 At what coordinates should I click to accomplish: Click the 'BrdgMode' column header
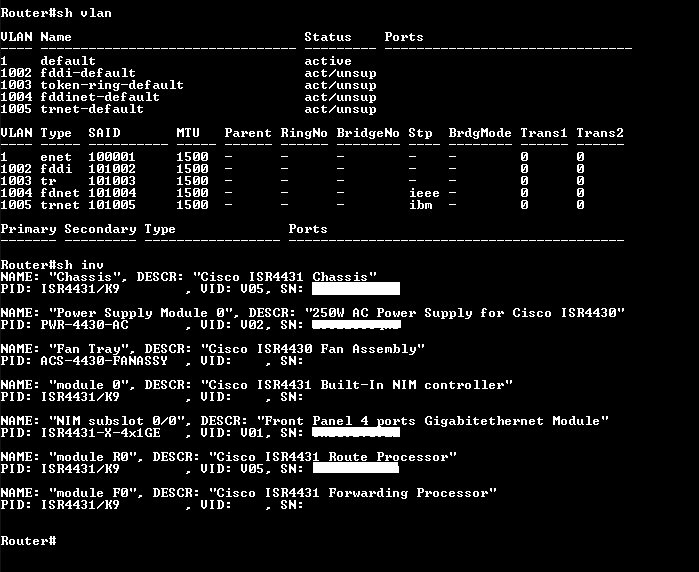(480, 133)
